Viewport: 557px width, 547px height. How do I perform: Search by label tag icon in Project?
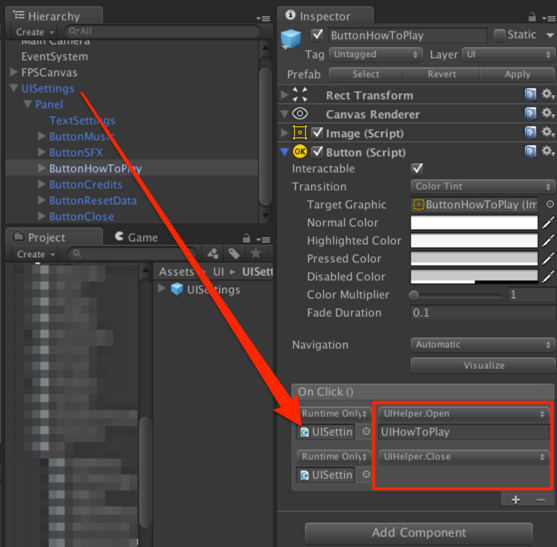tap(234, 254)
